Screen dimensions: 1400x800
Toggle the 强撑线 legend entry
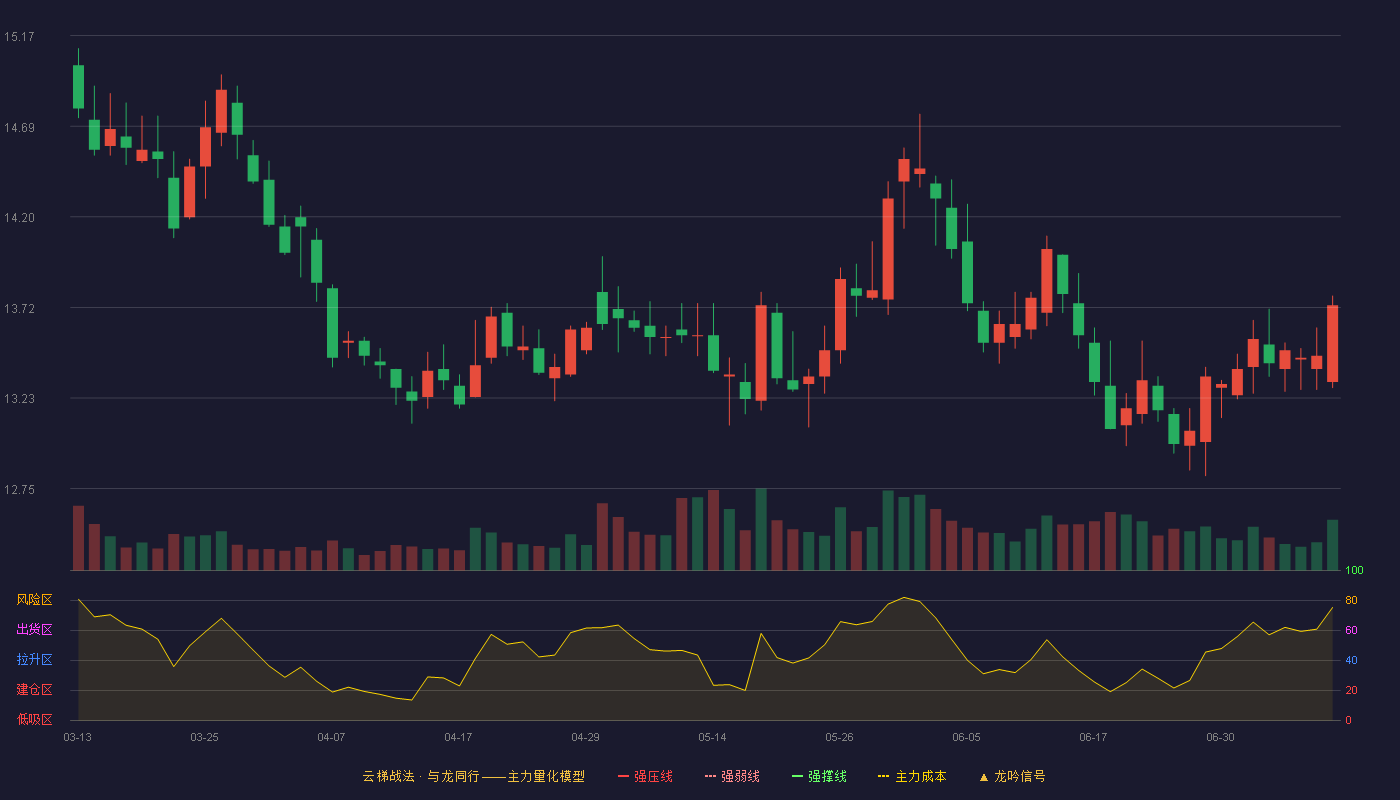(819, 776)
